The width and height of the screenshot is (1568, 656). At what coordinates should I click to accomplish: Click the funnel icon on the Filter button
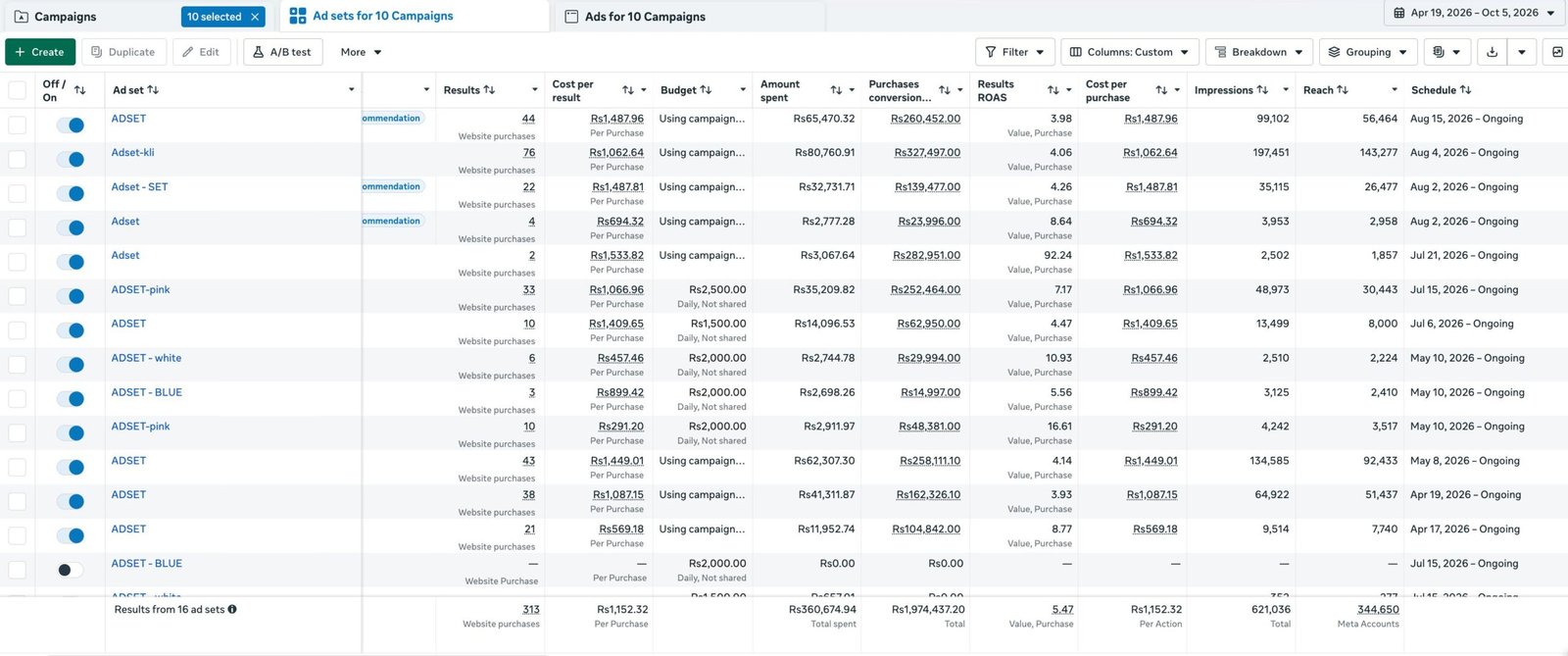pyautogui.click(x=990, y=52)
